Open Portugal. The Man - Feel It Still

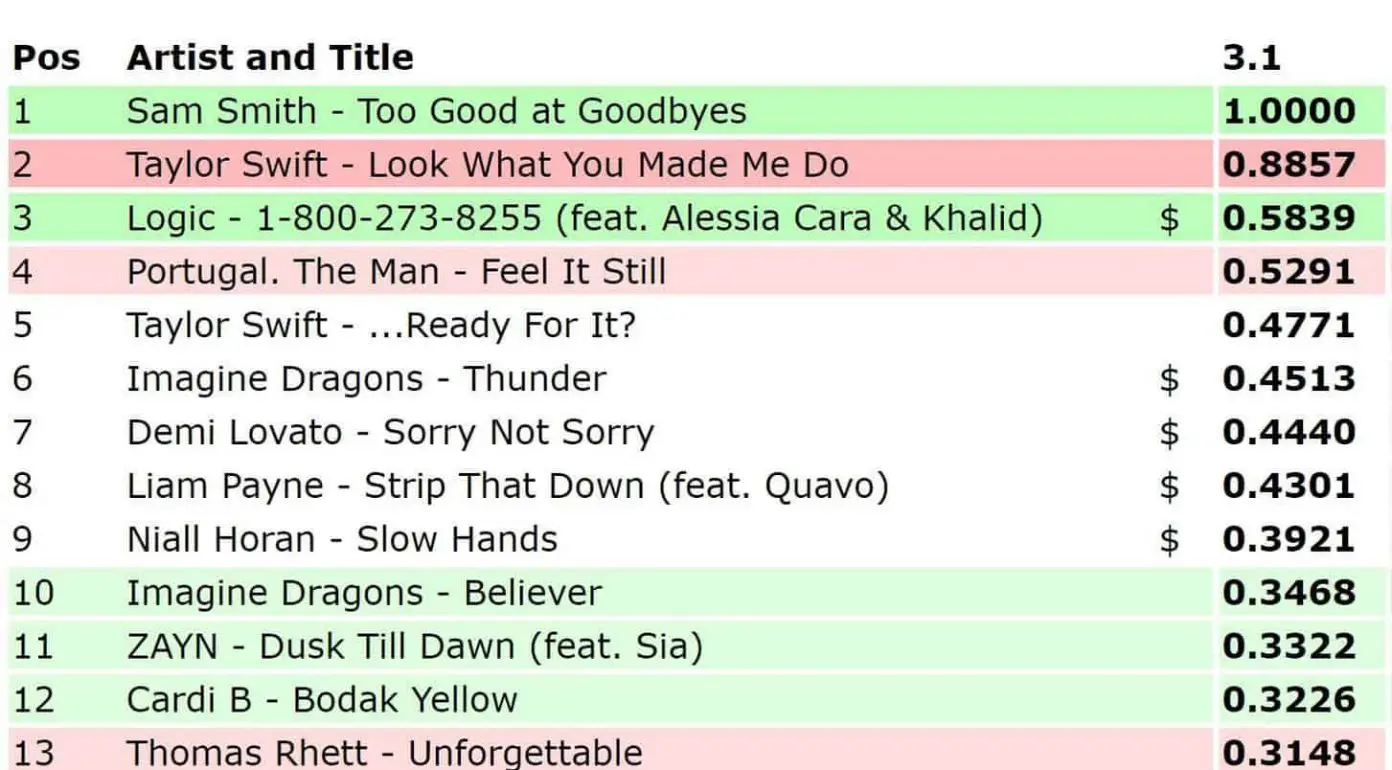point(396,272)
